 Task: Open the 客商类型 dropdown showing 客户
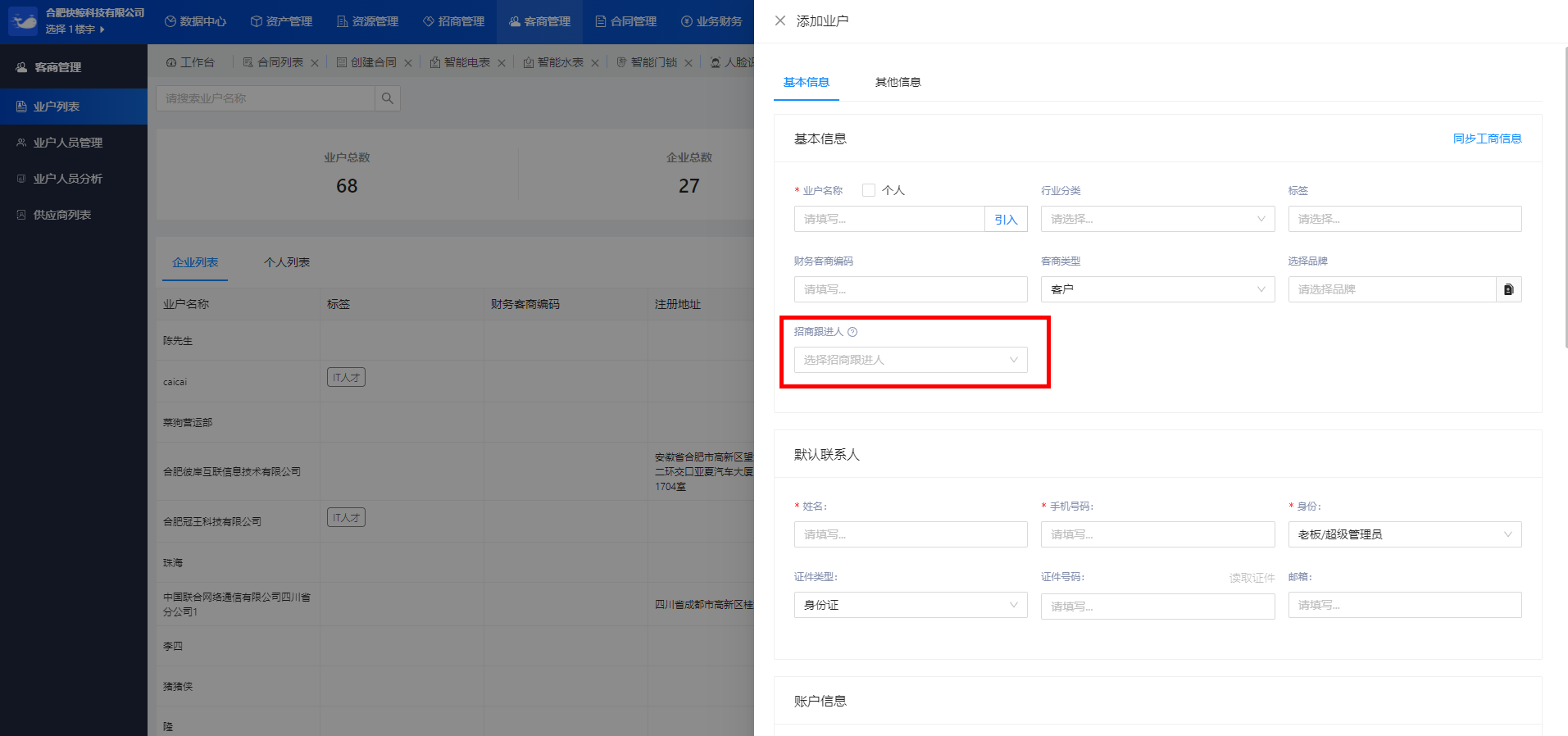pyautogui.click(x=1157, y=289)
